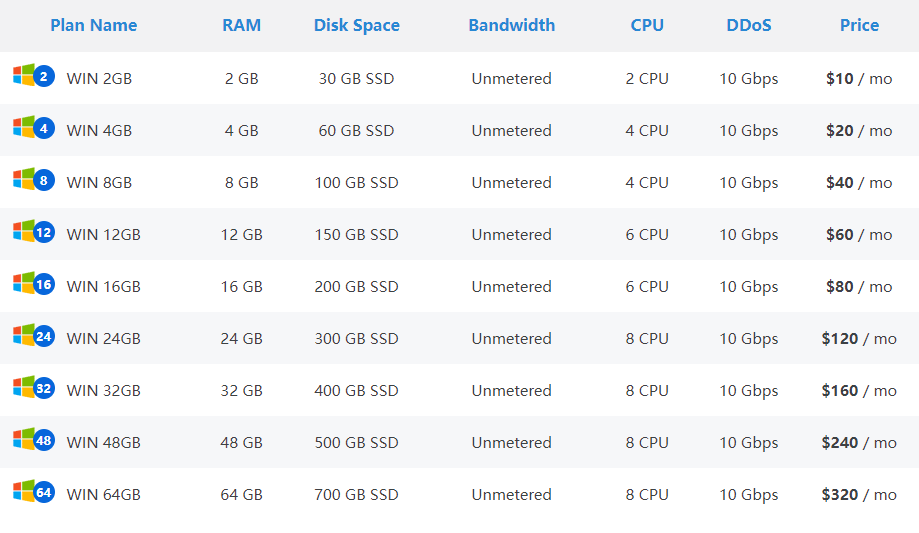Image resolution: width=919 pixels, height=533 pixels.
Task: Click the RAM column header
Action: point(242,26)
